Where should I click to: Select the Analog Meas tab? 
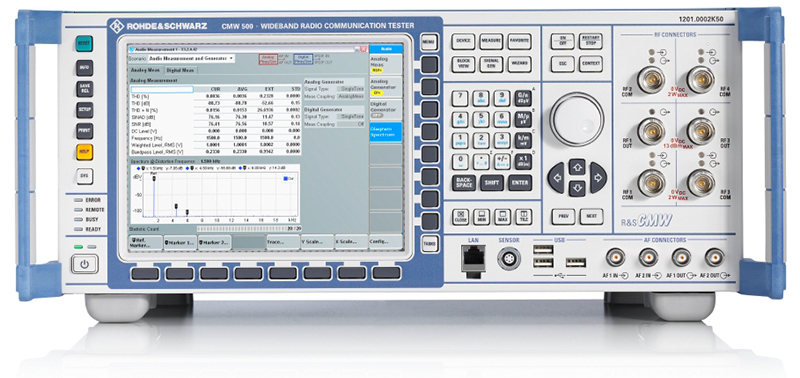pyautogui.click(x=146, y=70)
